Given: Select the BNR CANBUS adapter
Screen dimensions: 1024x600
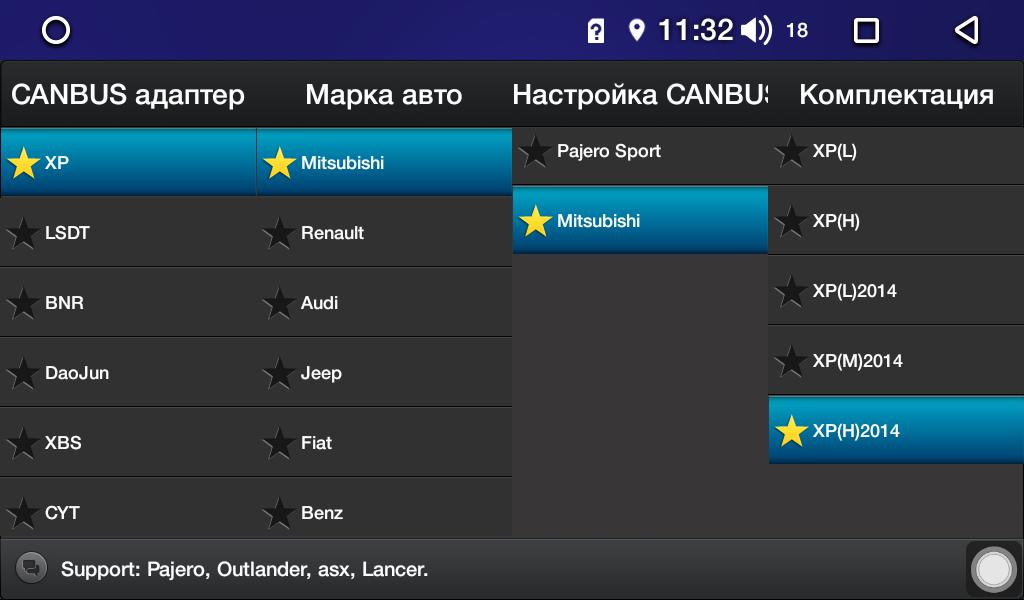Looking at the screenshot, I should (128, 303).
